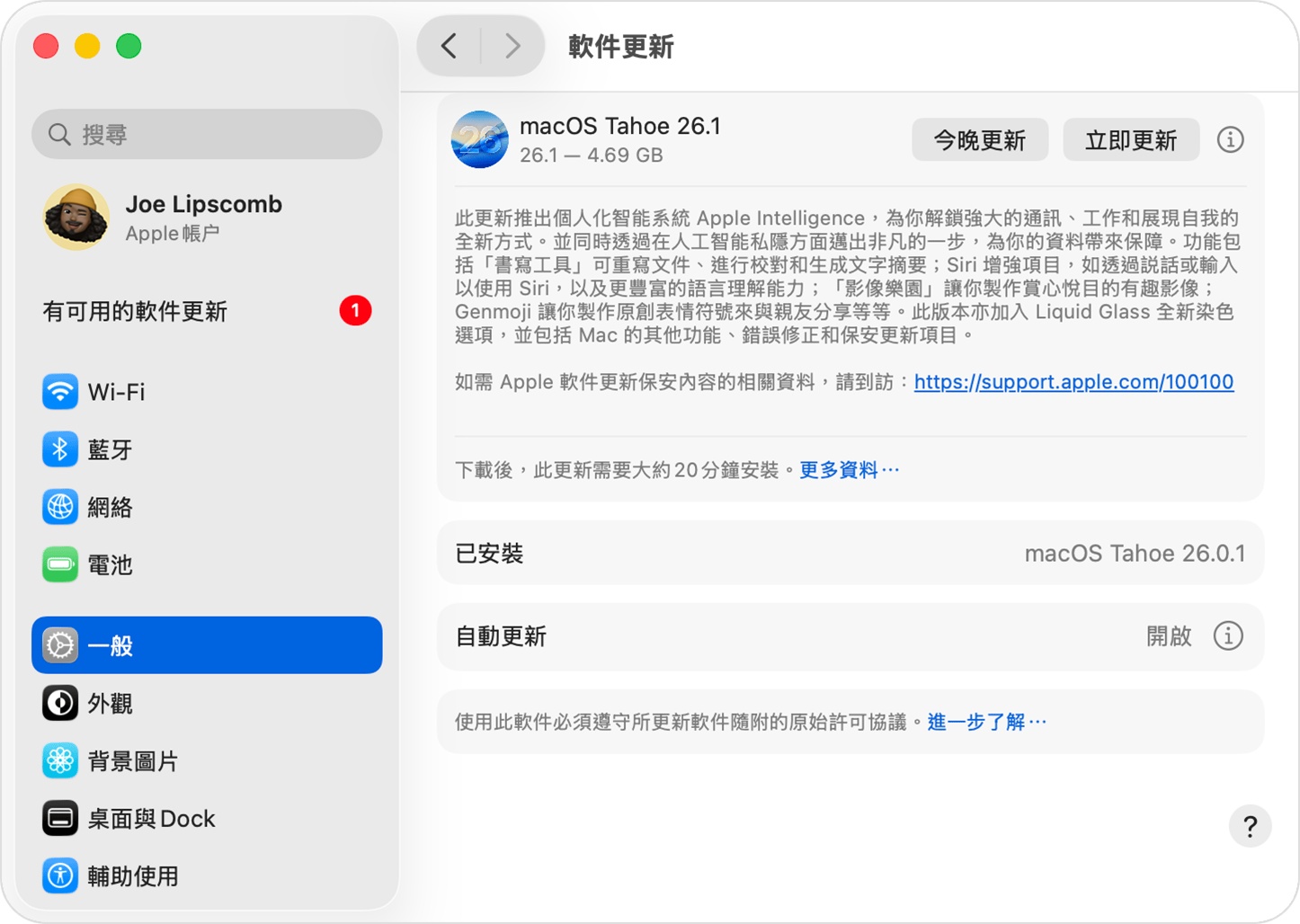Click the gear icon for 一般
The image size is (1300, 924).
(x=60, y=645)
